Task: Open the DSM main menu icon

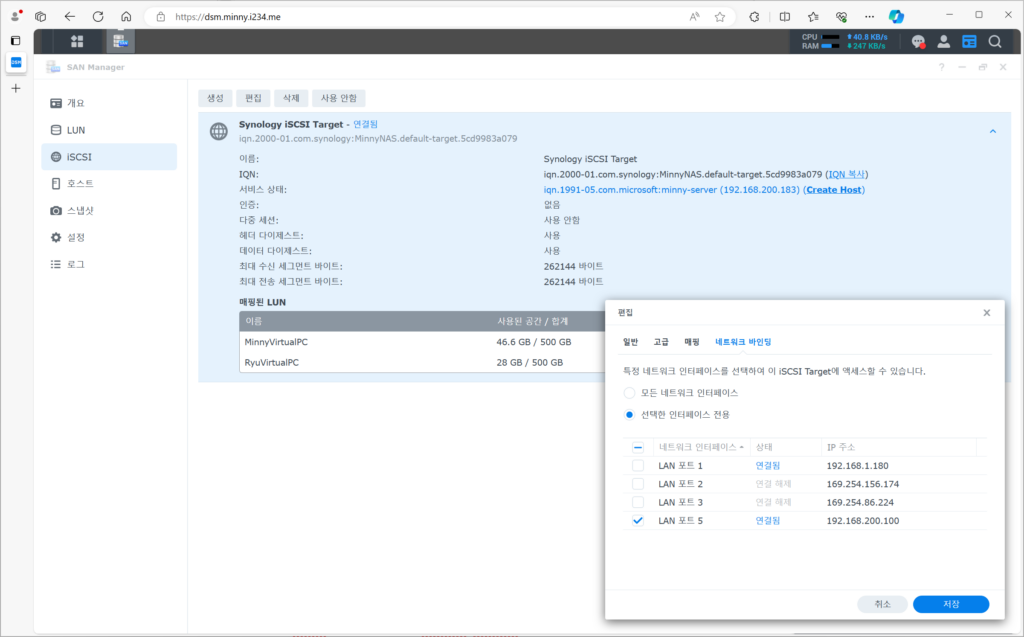Action: 77,41
